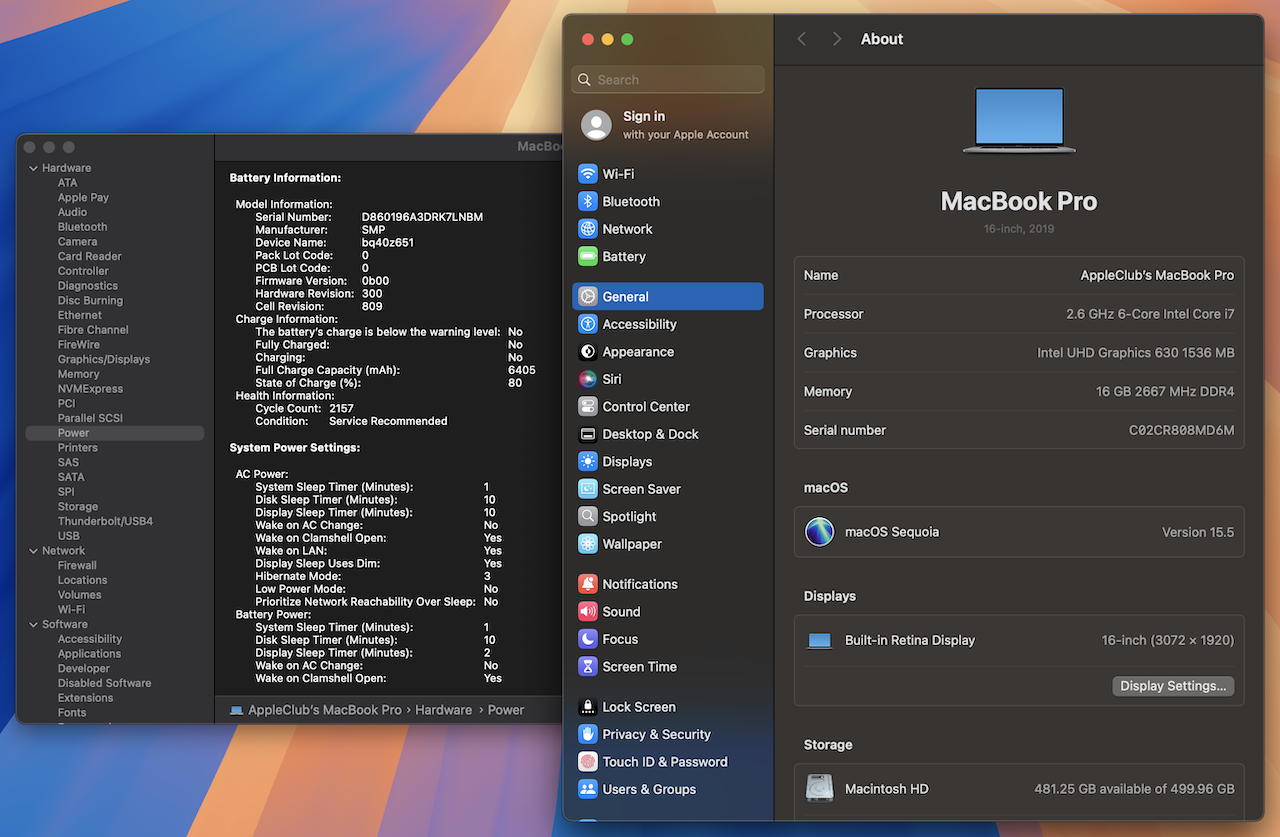Click the Control Center icon
This screenshot has width=1280, height=837.
[x=588, y=407]
